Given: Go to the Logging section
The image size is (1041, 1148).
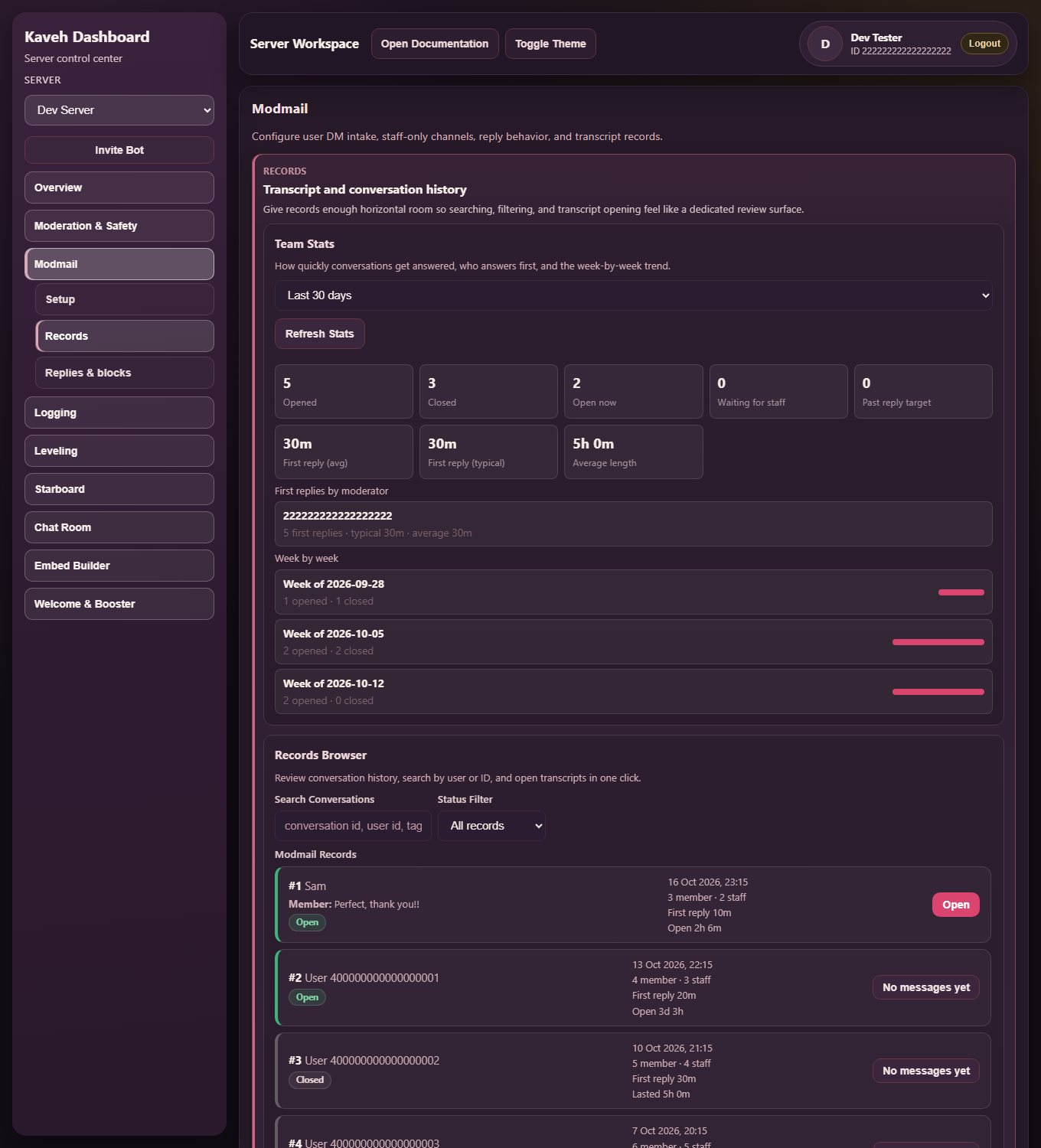Looking at the screenshot, I should coord(119,413).
